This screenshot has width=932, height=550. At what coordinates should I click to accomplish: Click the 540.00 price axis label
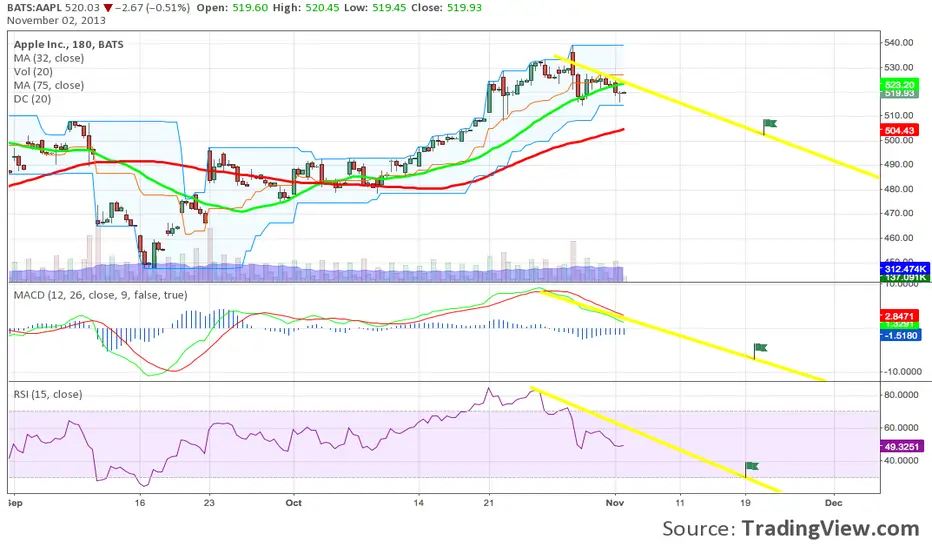coord(899,43)
